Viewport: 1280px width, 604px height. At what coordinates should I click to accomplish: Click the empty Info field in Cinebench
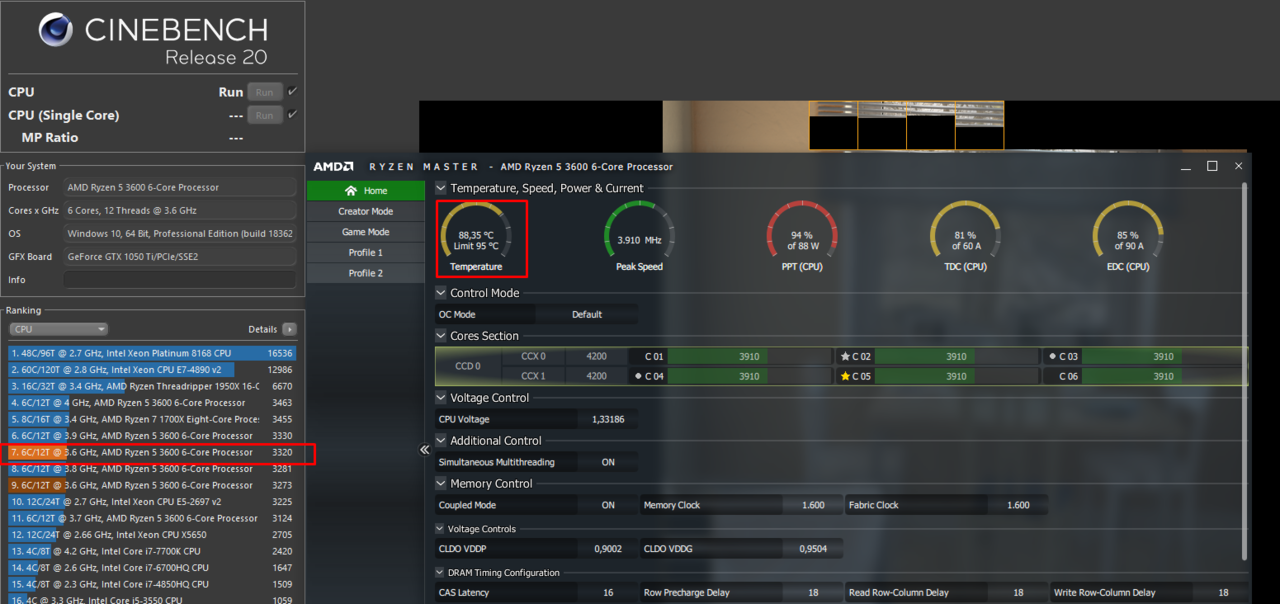click(x=180, y=280)
